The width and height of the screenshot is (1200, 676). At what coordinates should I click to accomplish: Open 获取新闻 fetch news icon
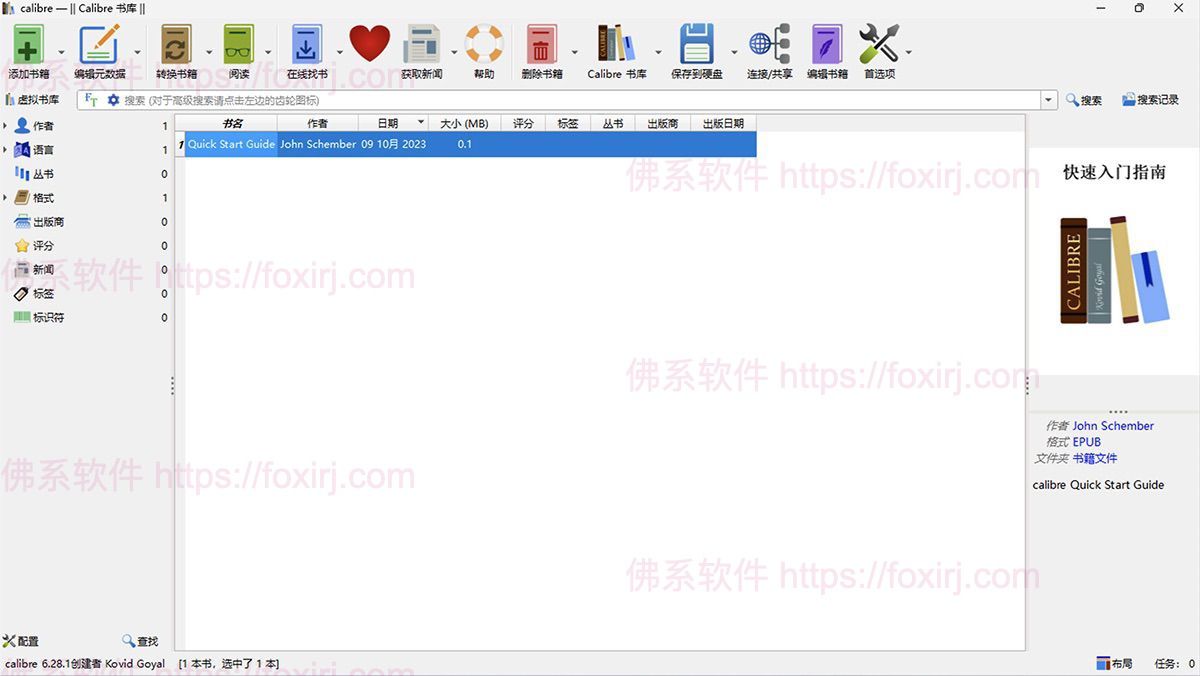tap(421, 45)
